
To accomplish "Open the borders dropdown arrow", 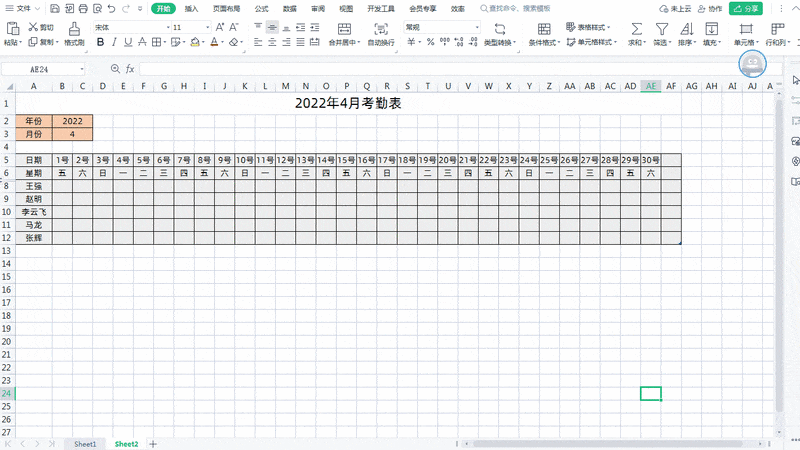I will 165,42.
